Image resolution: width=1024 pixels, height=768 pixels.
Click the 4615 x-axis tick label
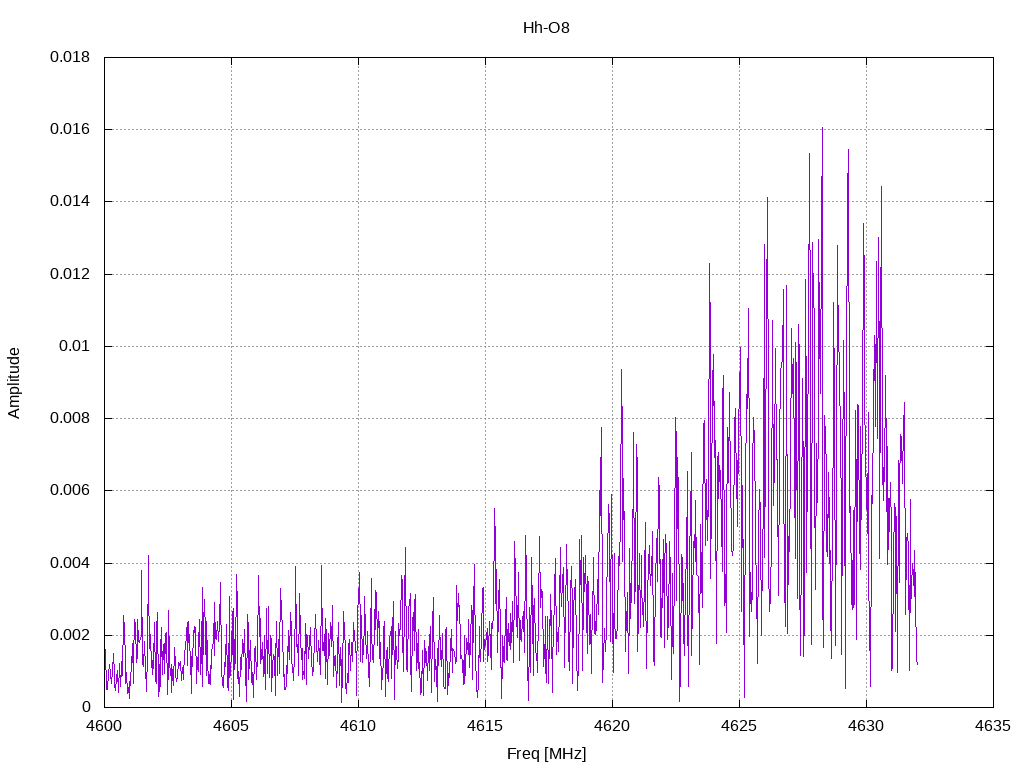pos(485,726)
